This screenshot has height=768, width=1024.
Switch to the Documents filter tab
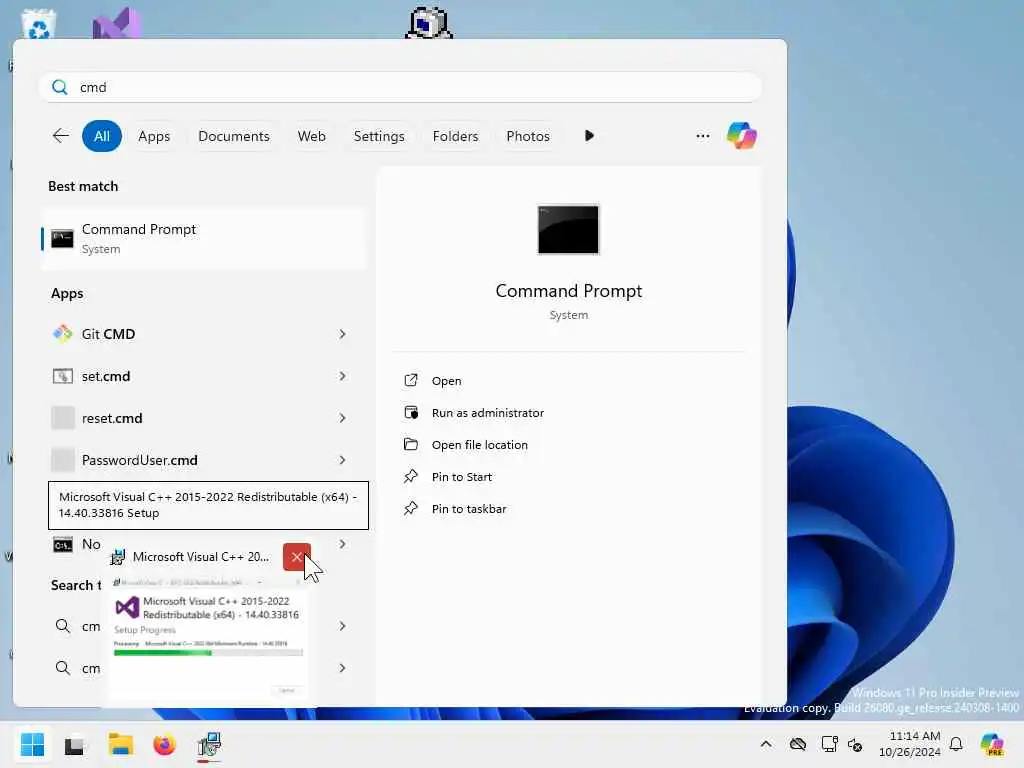pyautogui.click(x=234, y=136)
